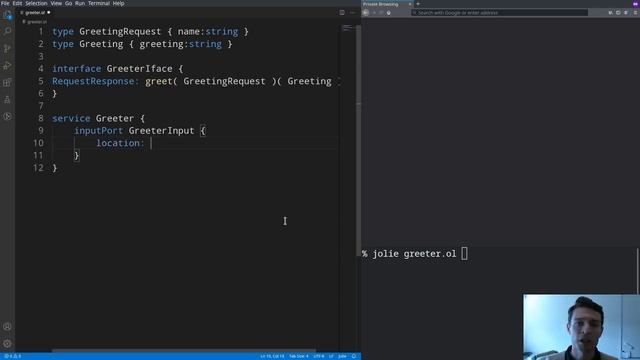Select the greeter.ol editor tab
Viewport: 640px width, 360px height.
coord(35,13)
